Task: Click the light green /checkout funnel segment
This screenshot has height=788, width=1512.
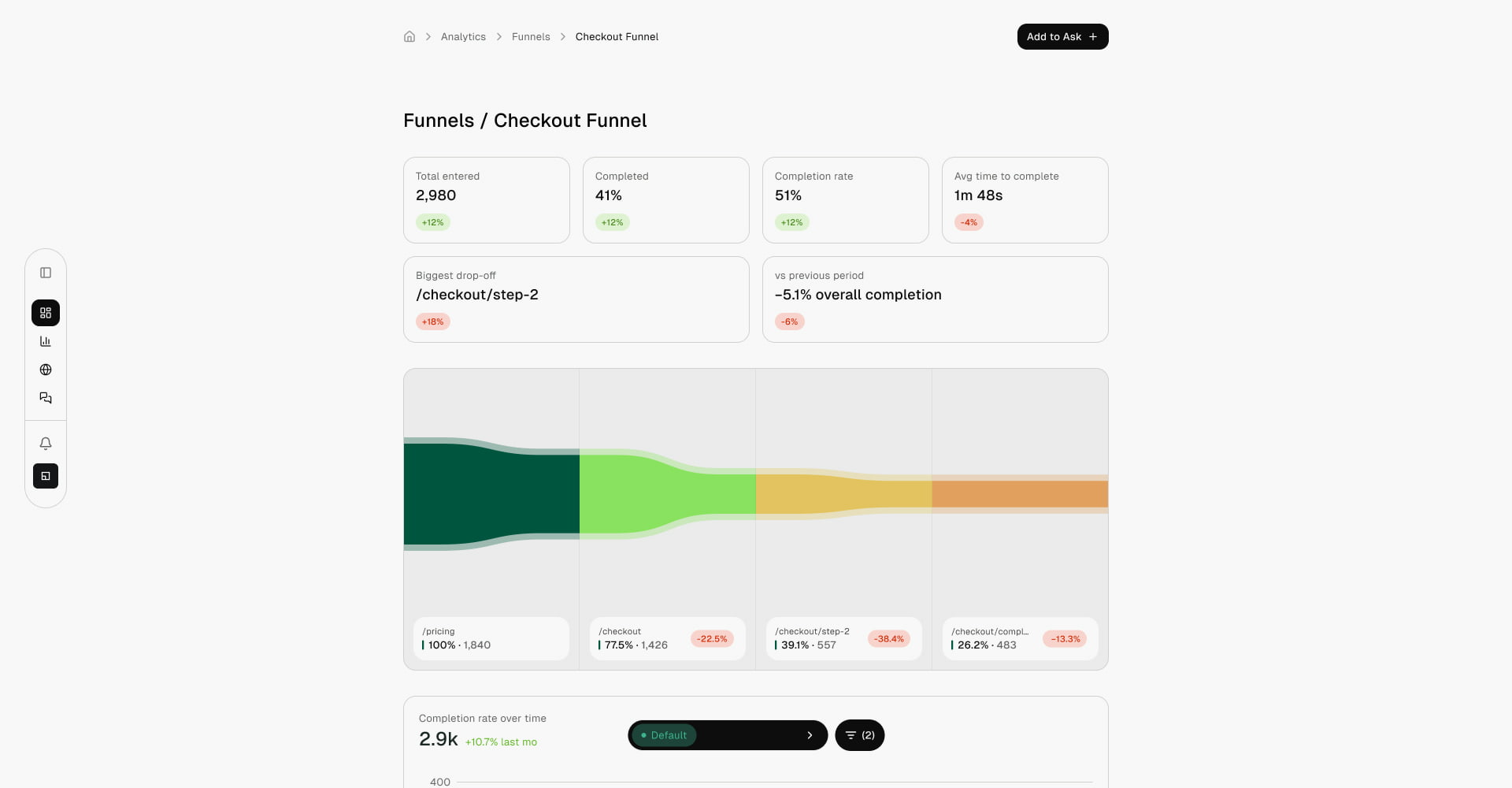Action: coord(668,494)
